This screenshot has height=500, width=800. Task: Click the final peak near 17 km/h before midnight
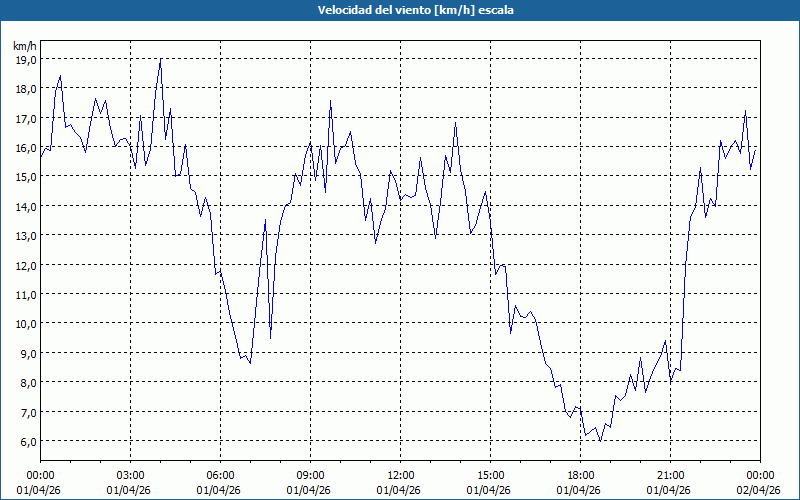coord(746,111)
